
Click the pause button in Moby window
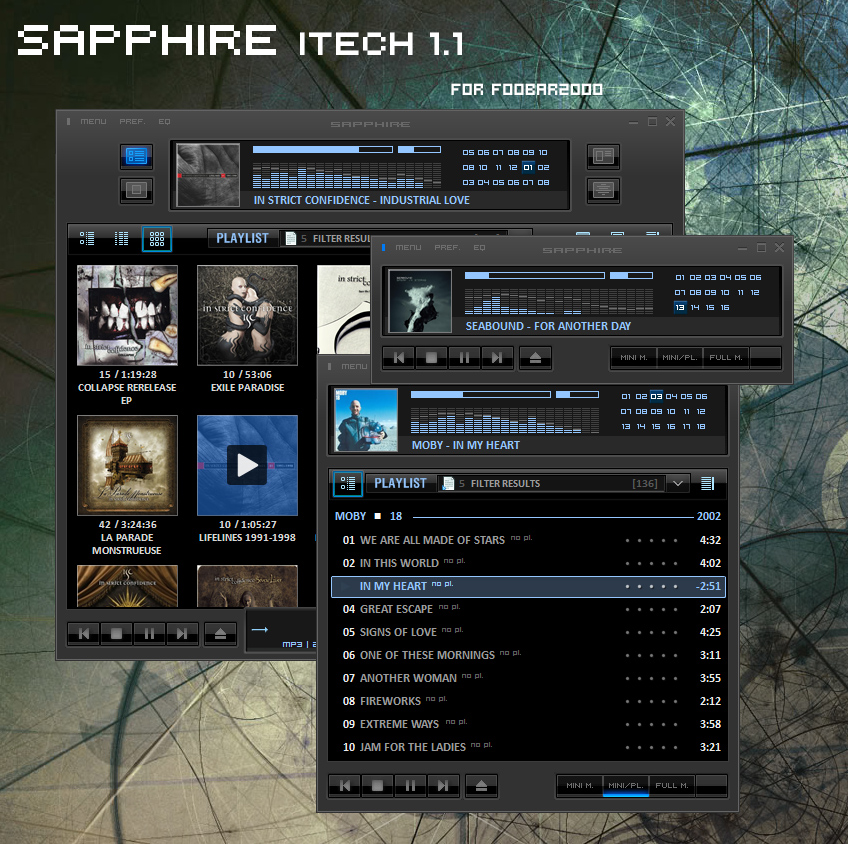click(410, 786)
